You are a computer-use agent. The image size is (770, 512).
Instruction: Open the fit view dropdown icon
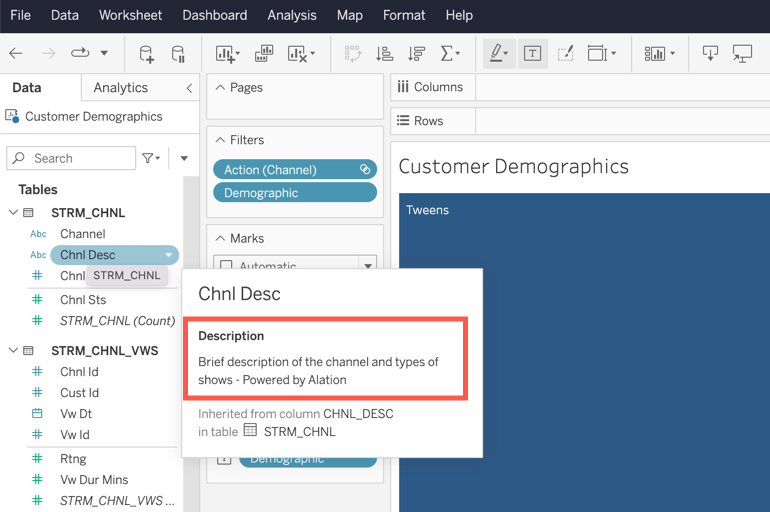click(602, 53)
